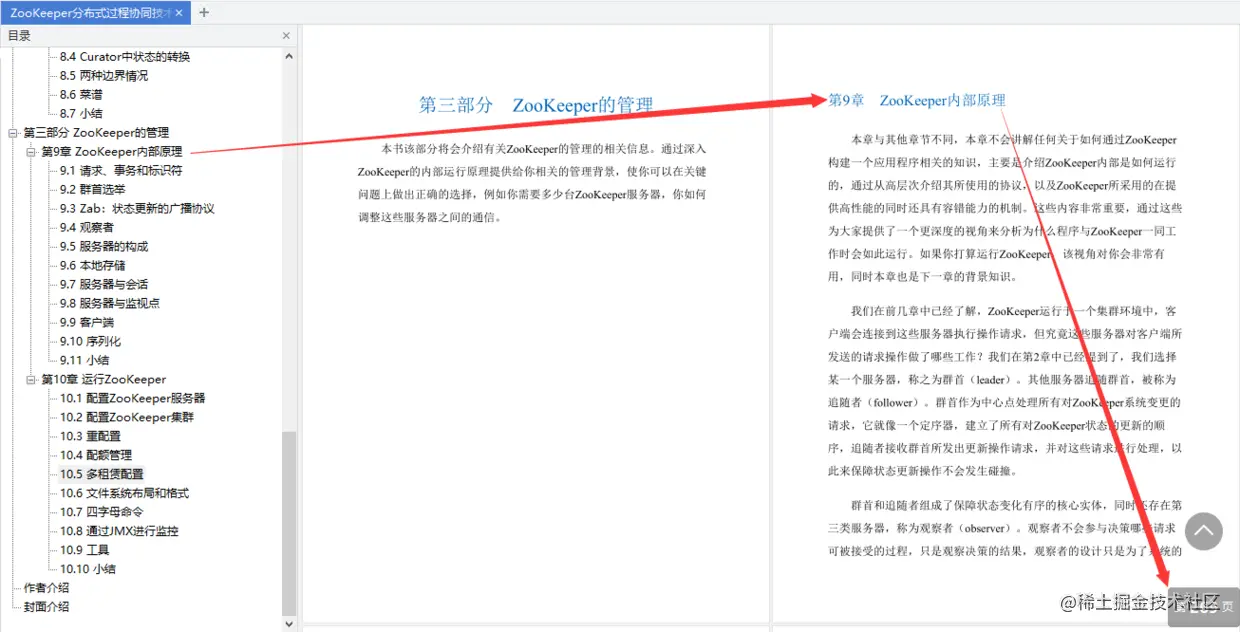Image resolution: width=1240 pixels, height=632 pixels.
Task: Collapse 第9章 ZooKeeper内部原理 tree node
Action: click(31, 152)
